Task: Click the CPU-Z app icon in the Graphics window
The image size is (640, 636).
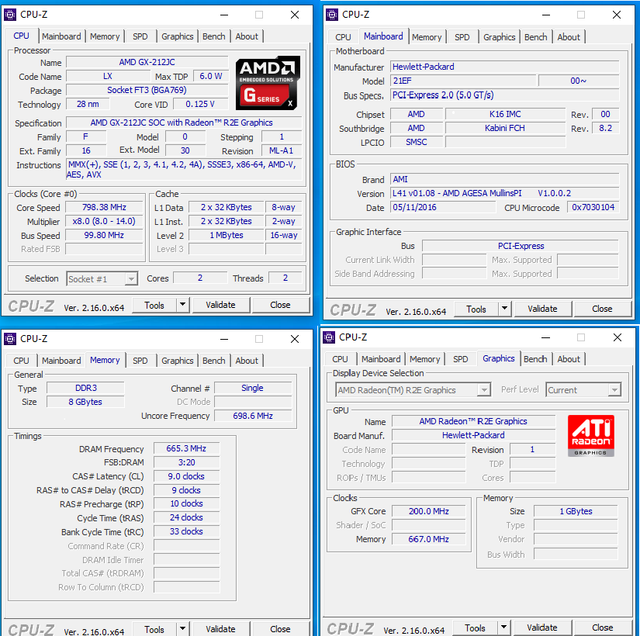Action: (329, 338)
